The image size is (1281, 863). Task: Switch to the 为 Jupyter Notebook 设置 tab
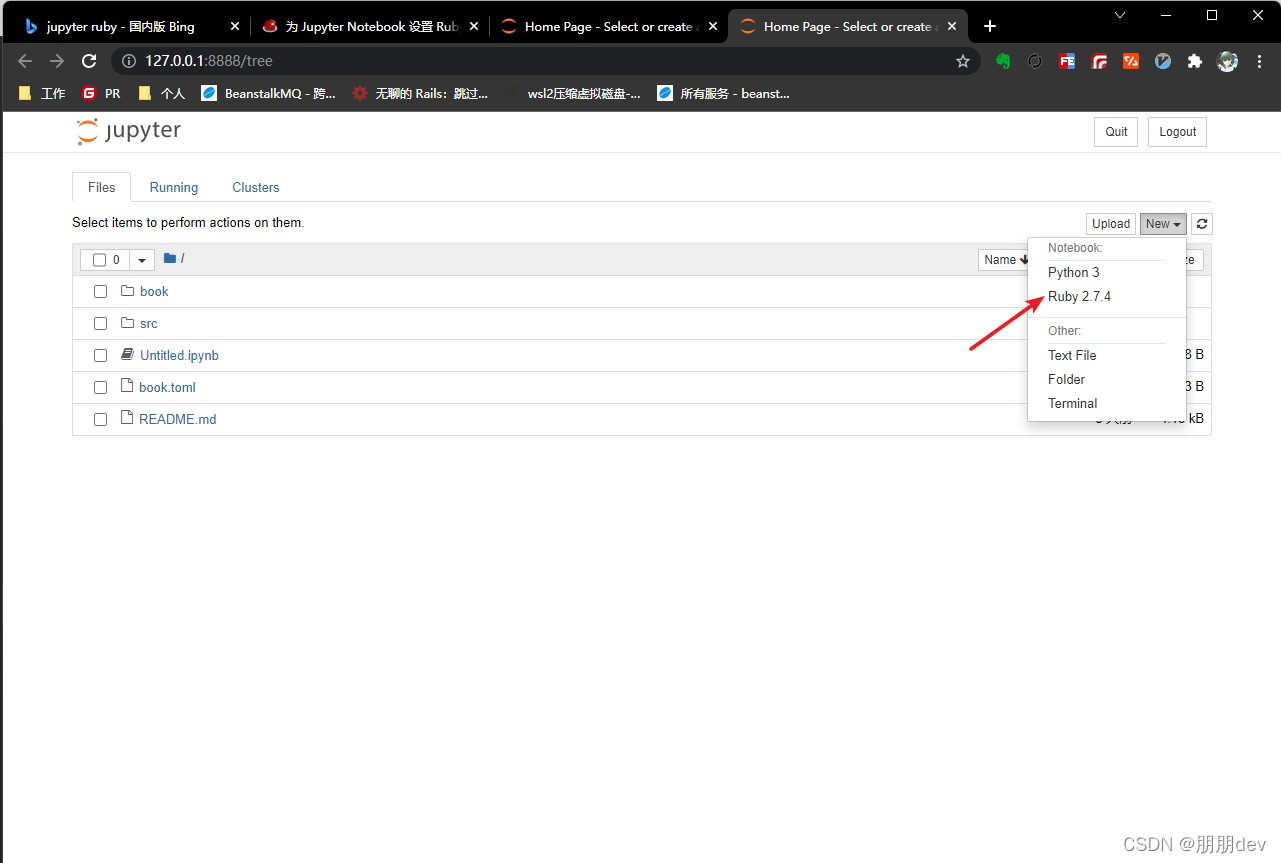369,27
